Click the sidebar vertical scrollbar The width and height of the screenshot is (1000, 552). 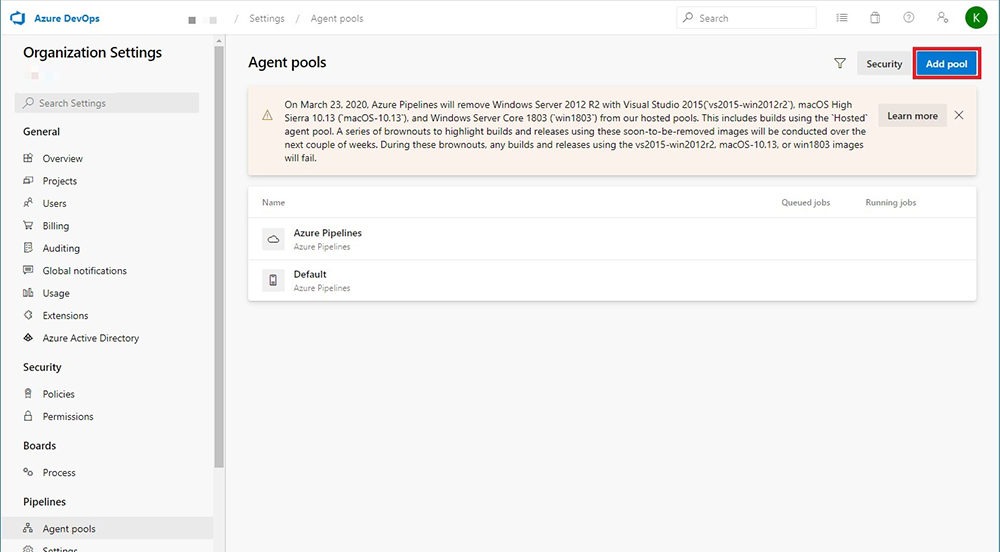(x=219, y=257)
